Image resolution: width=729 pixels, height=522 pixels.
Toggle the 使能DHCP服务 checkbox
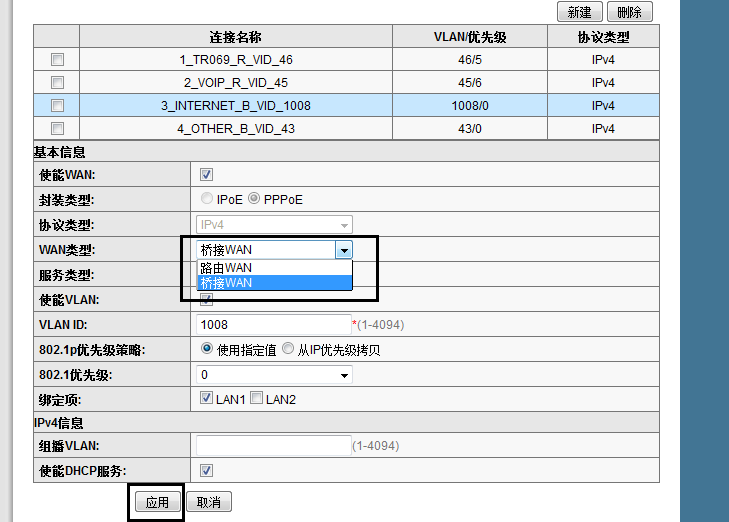207,470
